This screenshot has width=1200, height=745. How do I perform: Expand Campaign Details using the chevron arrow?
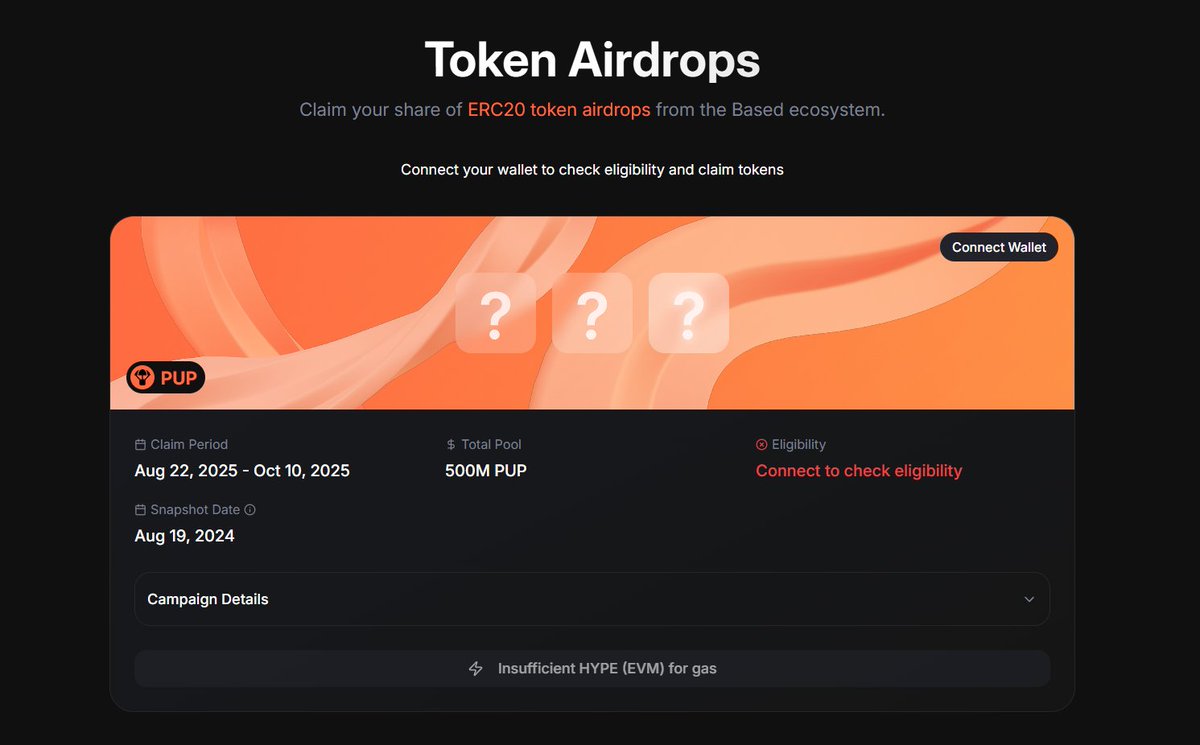pyautogui.click(x=1029, y=600)
